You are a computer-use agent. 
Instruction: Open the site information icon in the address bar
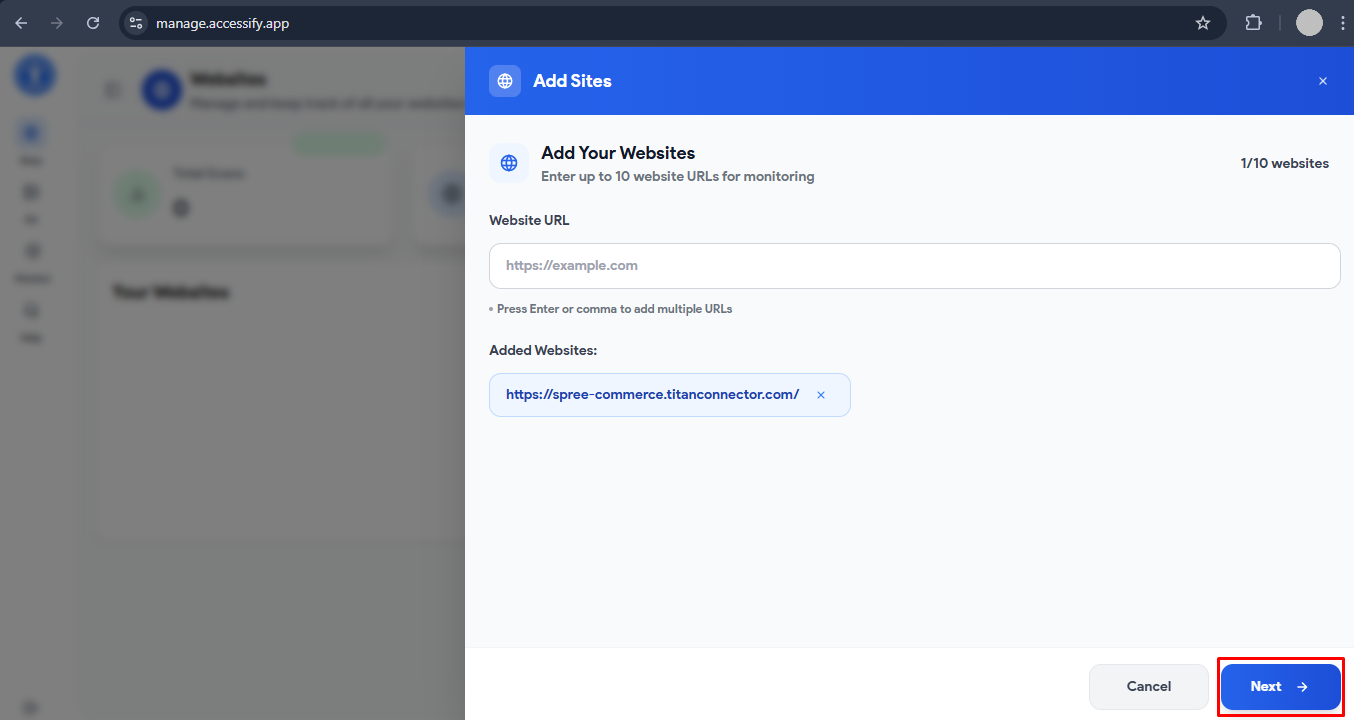click(x=135, y=22)
